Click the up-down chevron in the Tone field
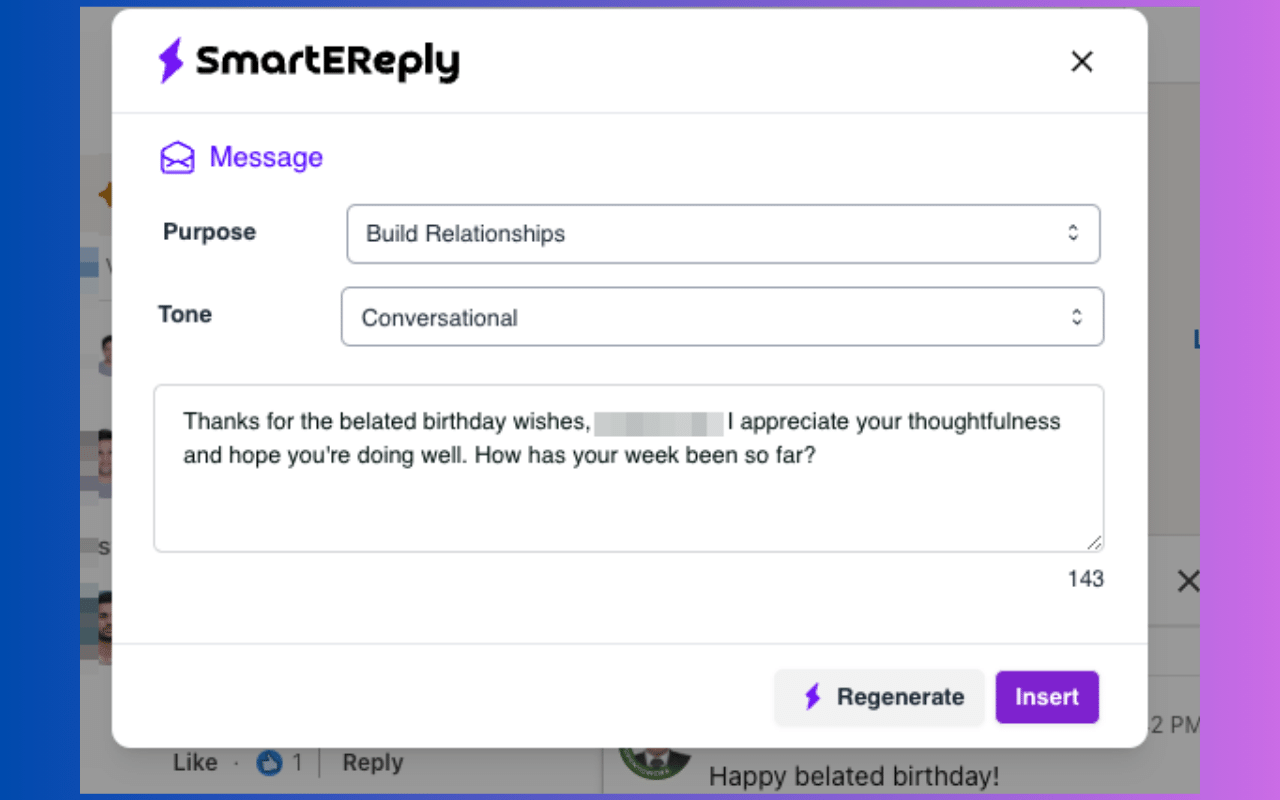This screenshot has height=800, width=1280. pyautogui.click(x=1076, y=317)
